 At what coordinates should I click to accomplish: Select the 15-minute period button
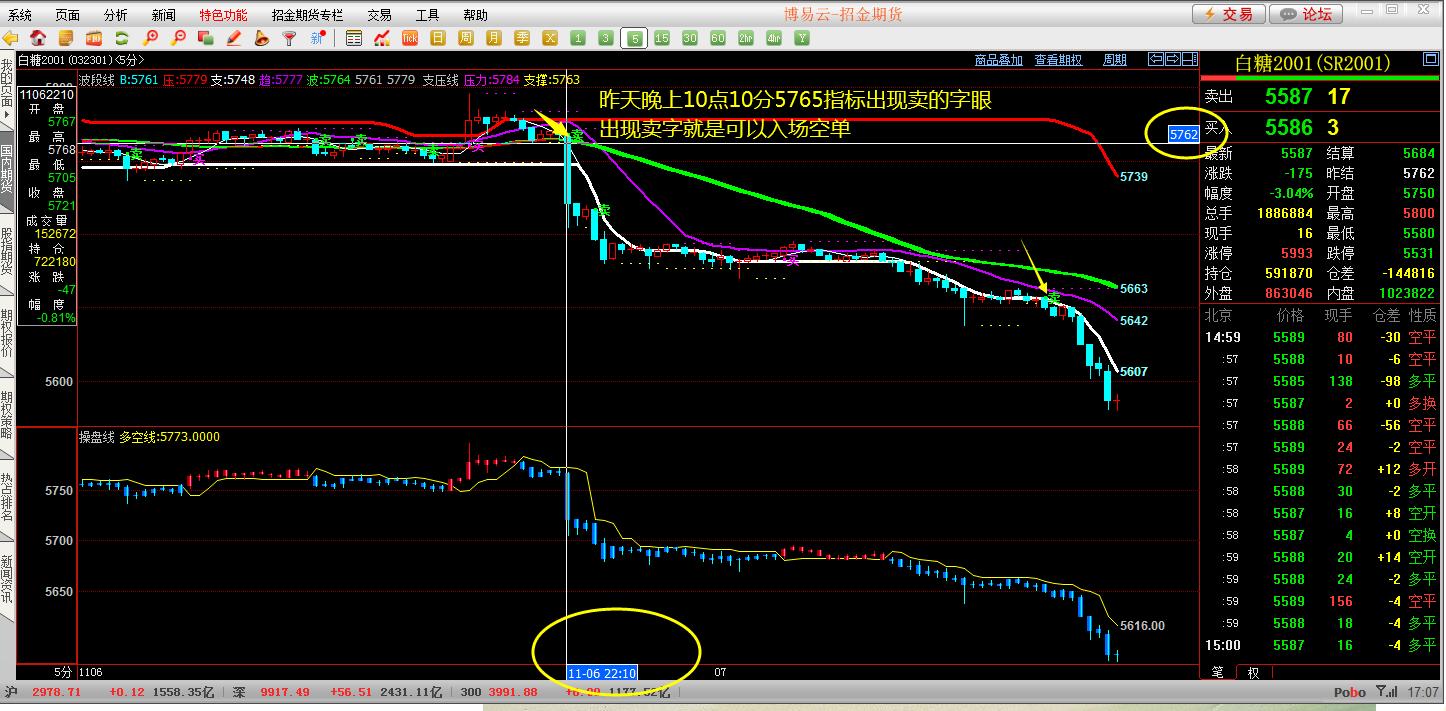662,38
